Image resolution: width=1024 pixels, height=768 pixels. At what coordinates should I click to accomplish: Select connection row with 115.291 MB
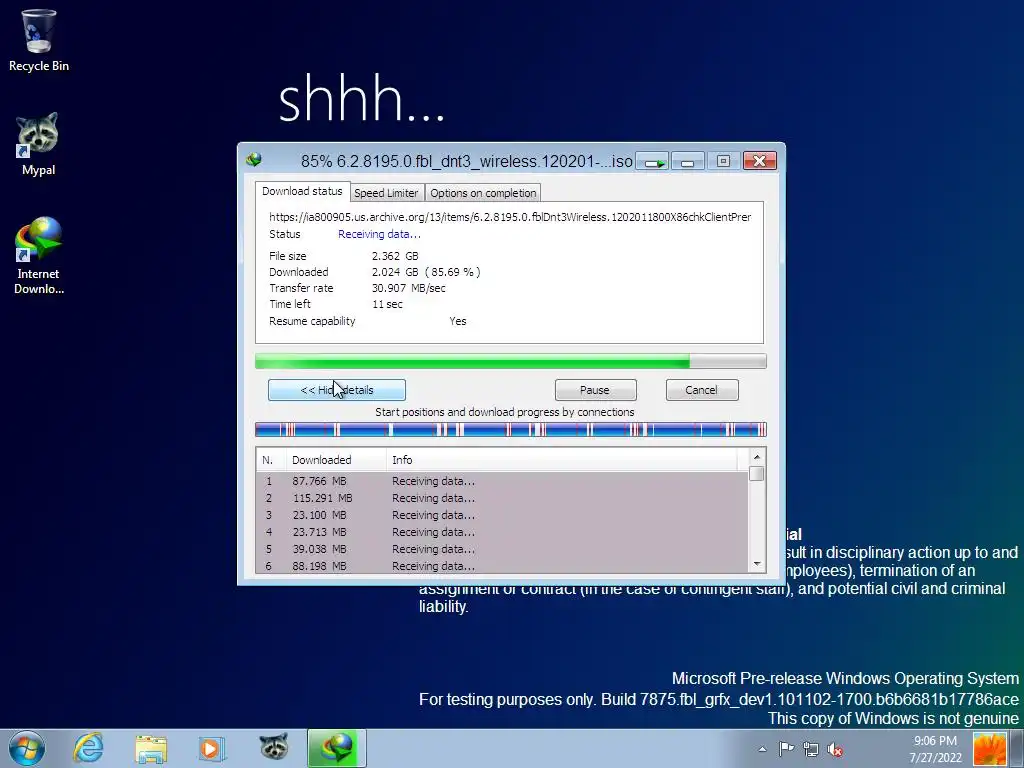[x=502, y=498]
